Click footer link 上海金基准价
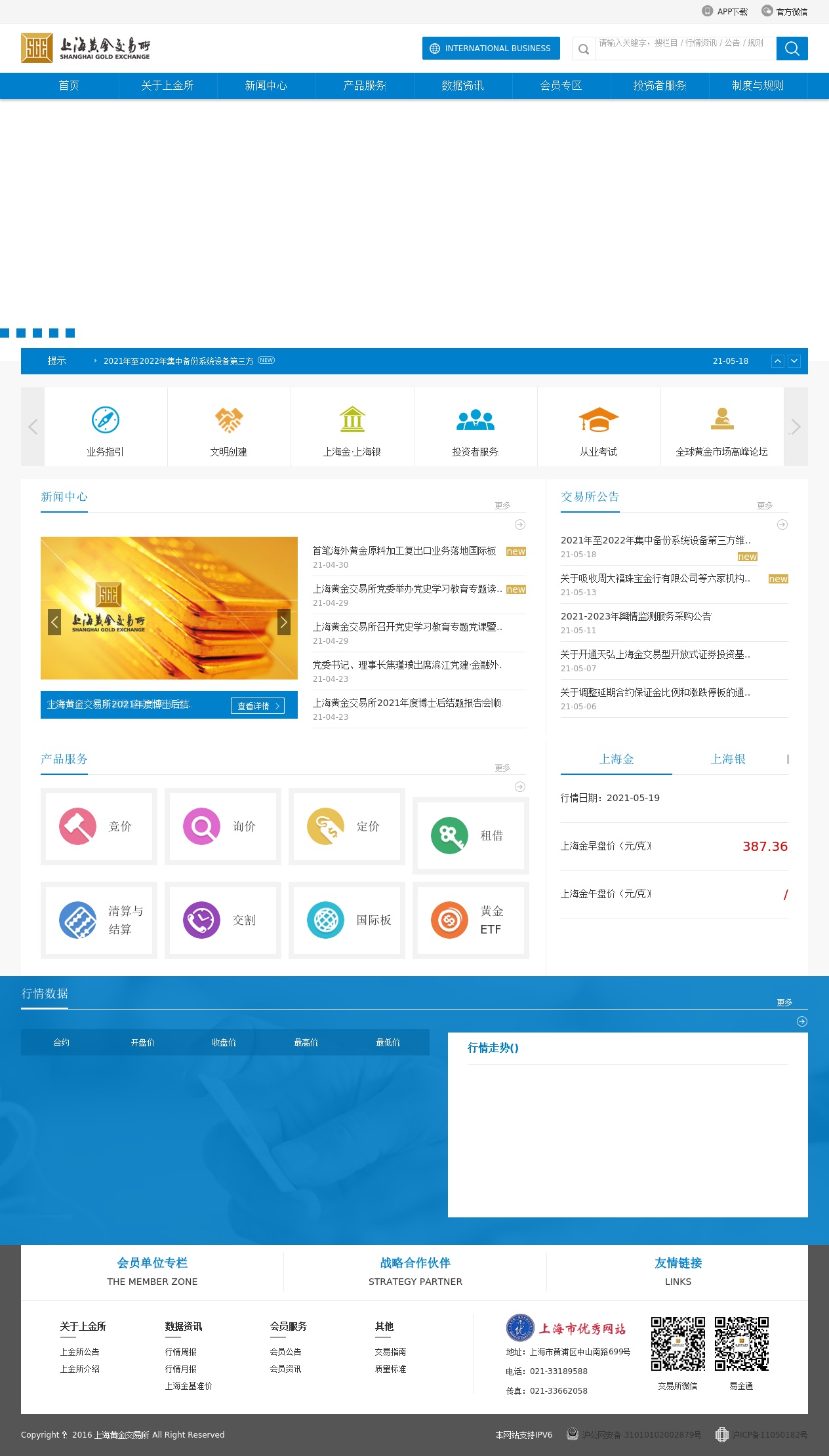The height and width of the screenshot is (1456, 829). 189,1386
